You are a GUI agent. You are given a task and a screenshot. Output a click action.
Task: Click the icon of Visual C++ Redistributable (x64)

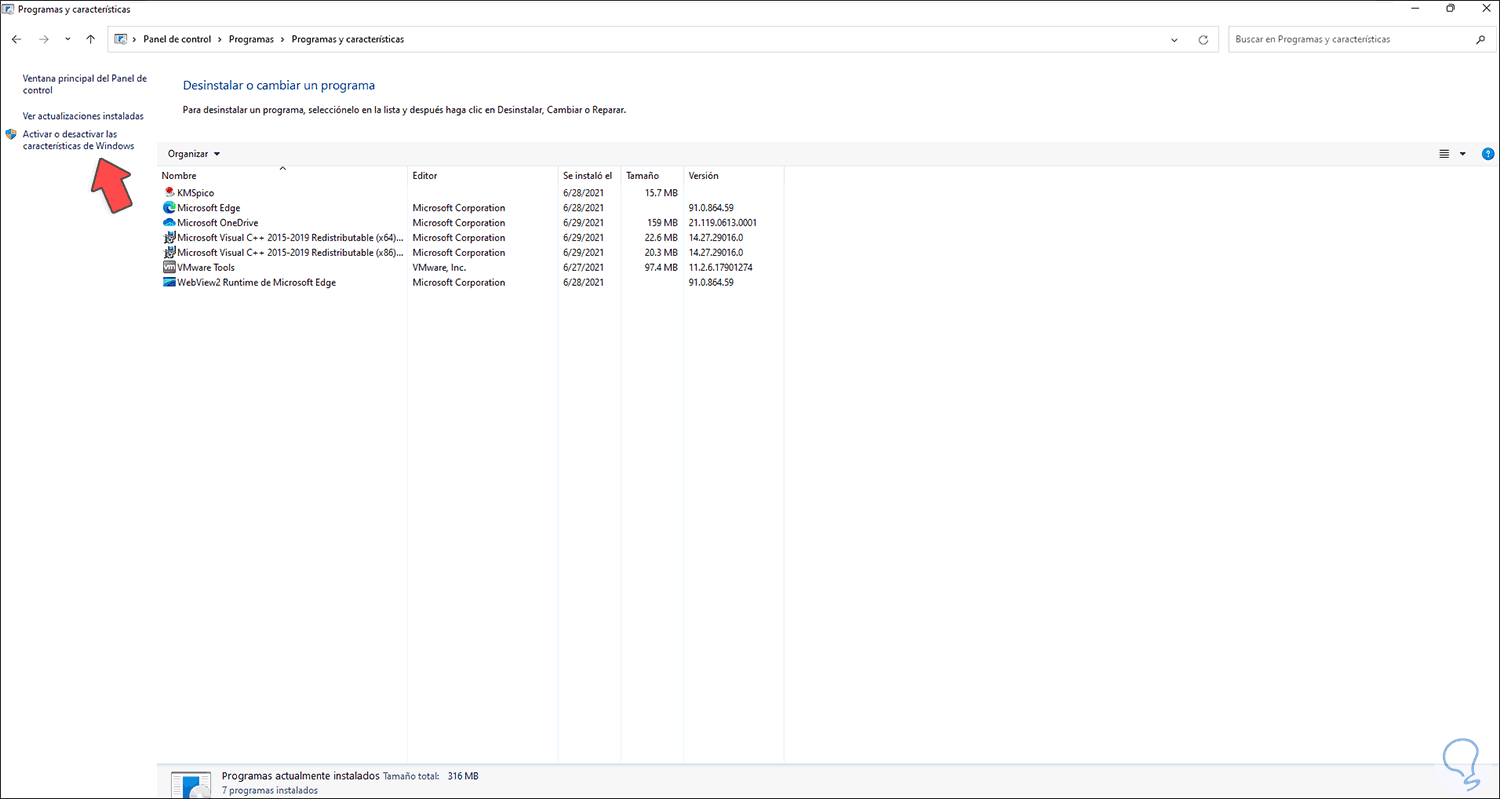pyautogui.click(x=169, y=238)
